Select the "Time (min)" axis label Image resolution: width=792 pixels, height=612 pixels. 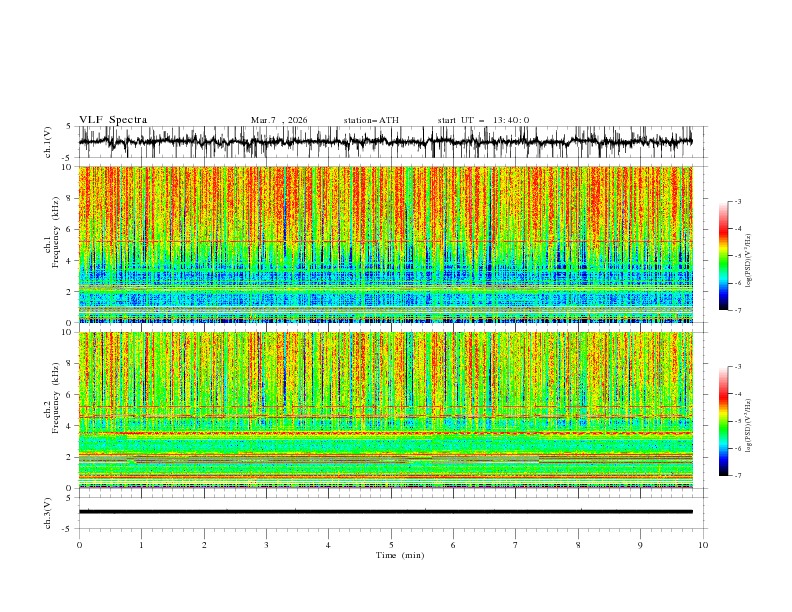click(400, 555)
